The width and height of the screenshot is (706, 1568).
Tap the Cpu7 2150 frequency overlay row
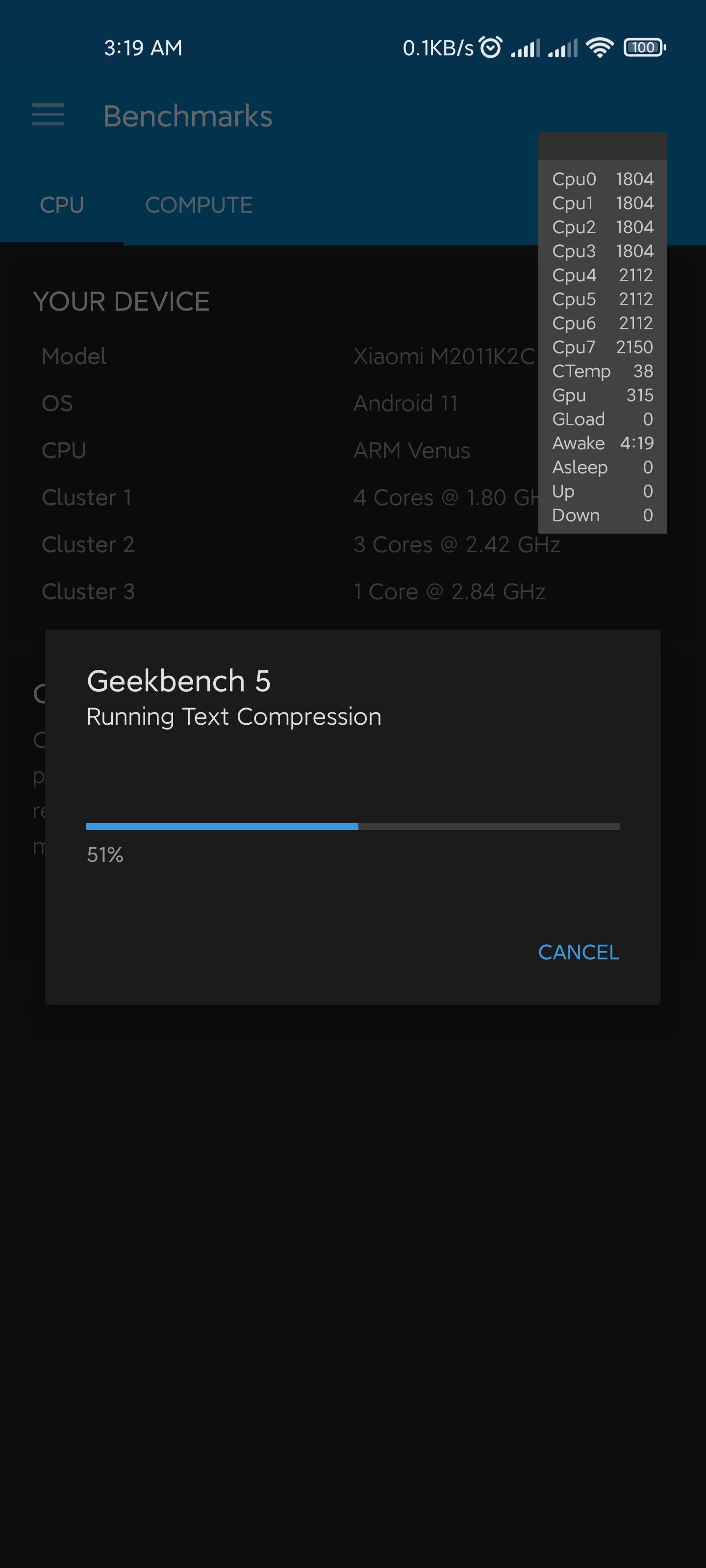point(603,347)
